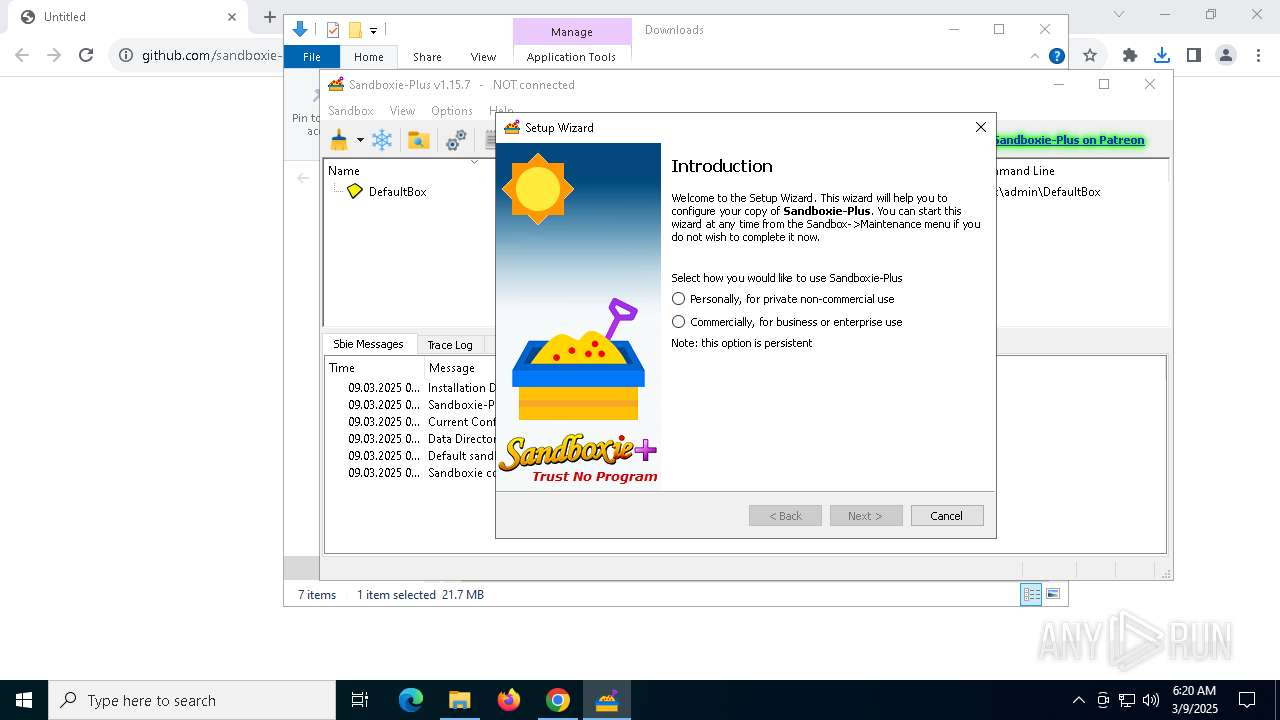Open the cleanup broom dropdown arrow
This screenshot has height=720, width=1280.
pyautogui.click(x=360, y=141)
